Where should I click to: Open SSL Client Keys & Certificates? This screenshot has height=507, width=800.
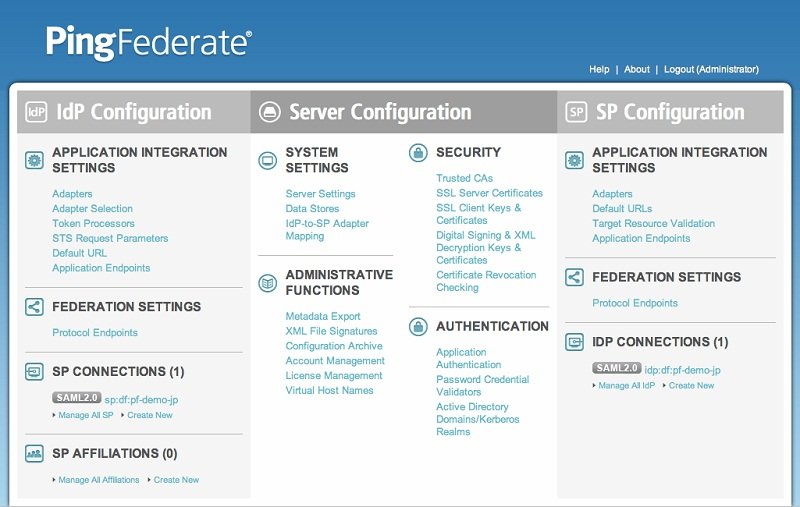click(x=479, y=214)
